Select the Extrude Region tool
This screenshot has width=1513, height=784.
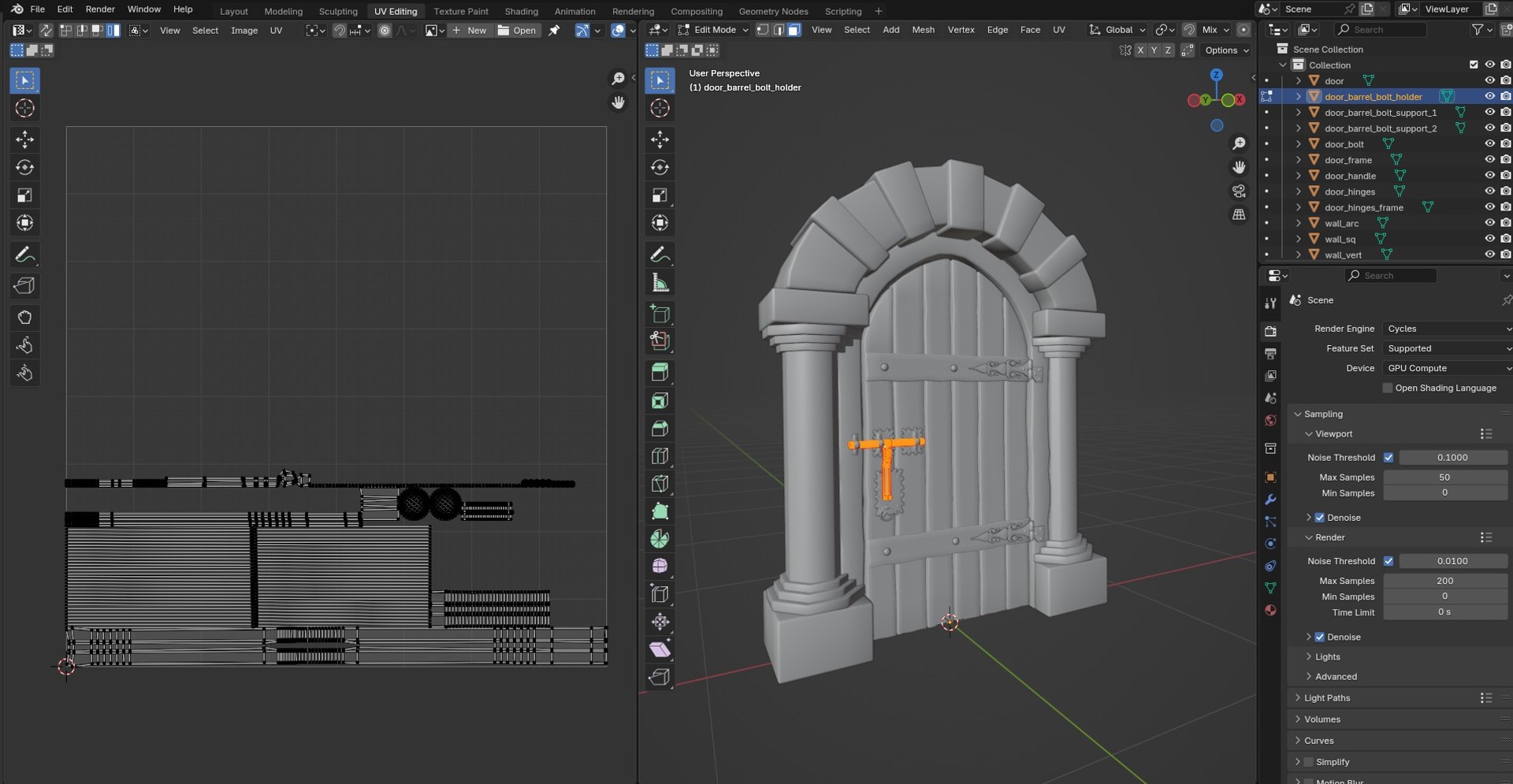[660, 373]
